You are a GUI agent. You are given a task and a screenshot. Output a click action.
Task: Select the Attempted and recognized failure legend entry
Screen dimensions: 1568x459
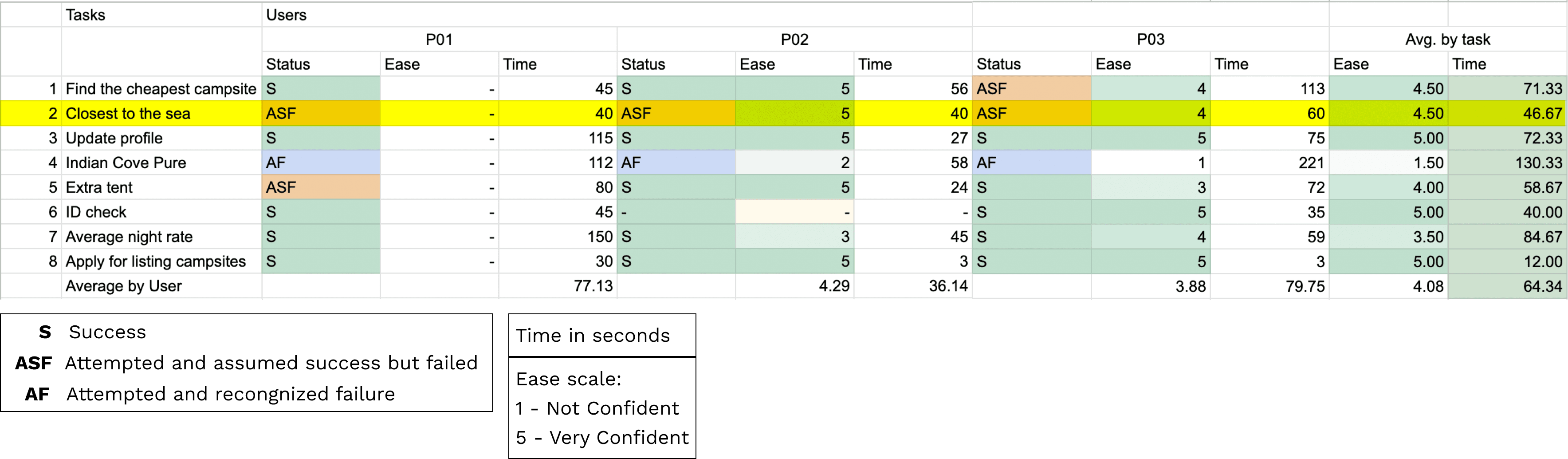[230, 394]
